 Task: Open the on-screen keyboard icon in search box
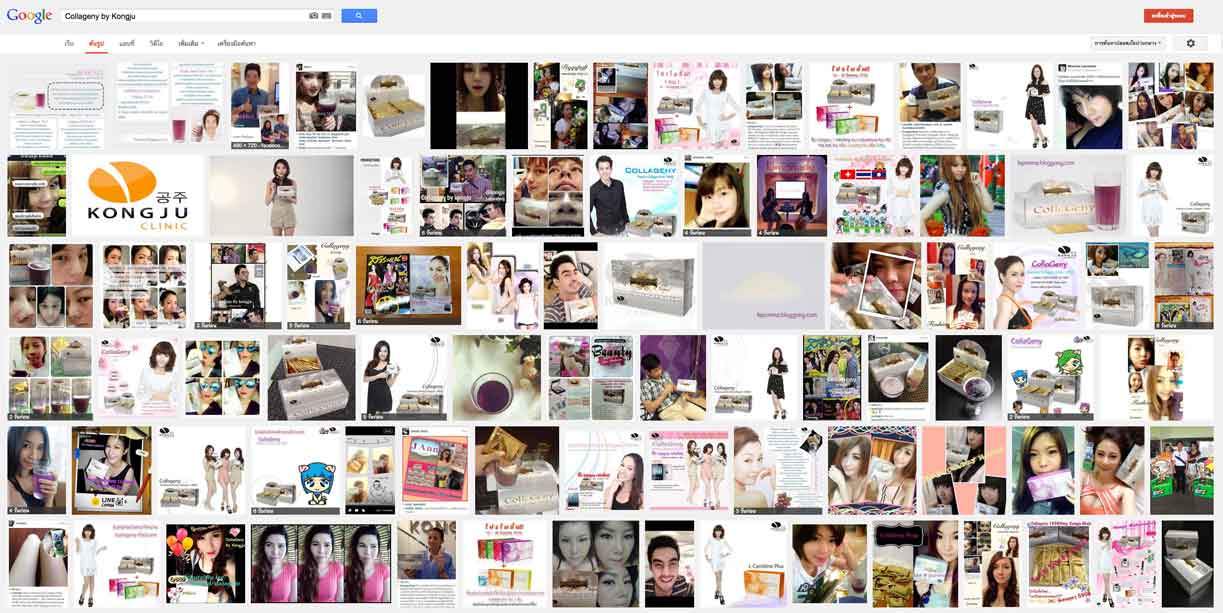pyautogui.click(x=326, y=16)
